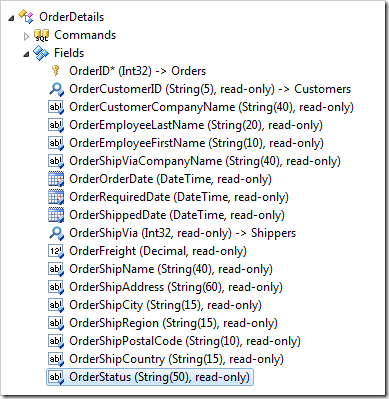Click the calendar icon next to OrderShippedDate

(x=56, y=215)
